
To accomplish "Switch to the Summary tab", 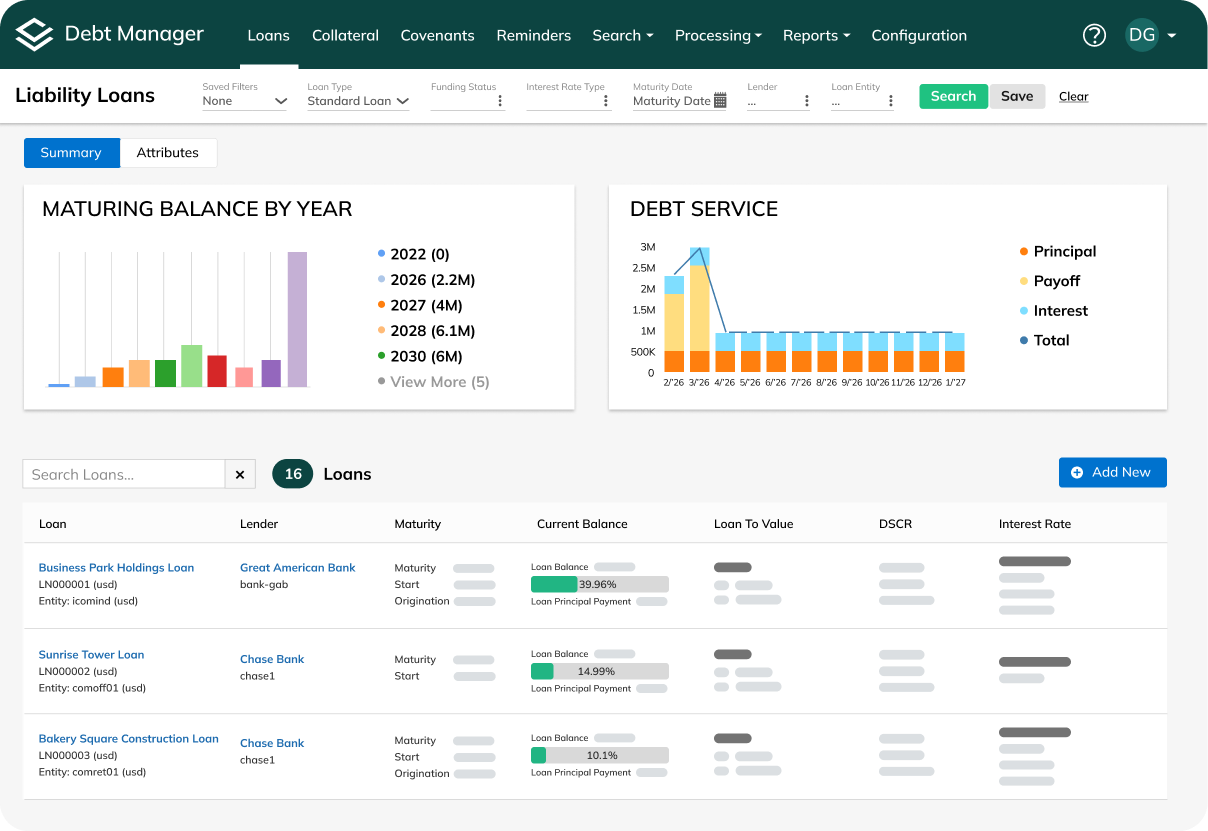I will click(x=71, y=153).
